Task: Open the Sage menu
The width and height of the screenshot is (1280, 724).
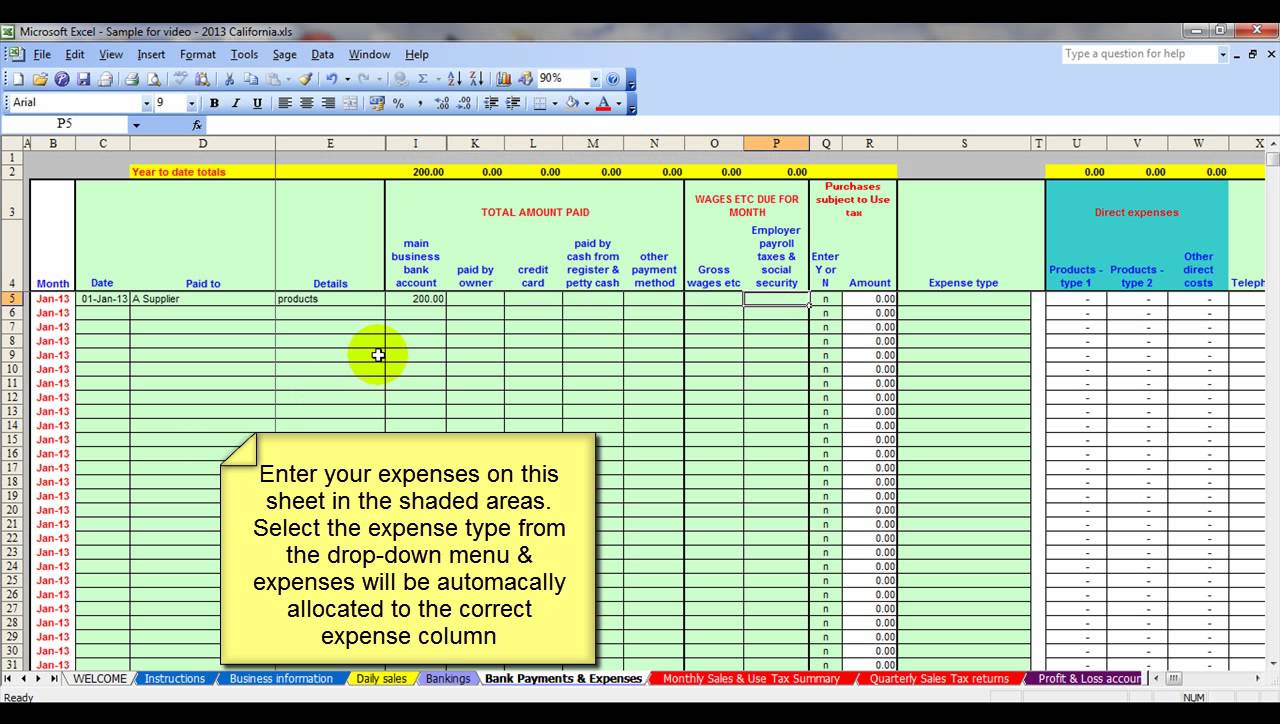Action: tap(285, 54)
